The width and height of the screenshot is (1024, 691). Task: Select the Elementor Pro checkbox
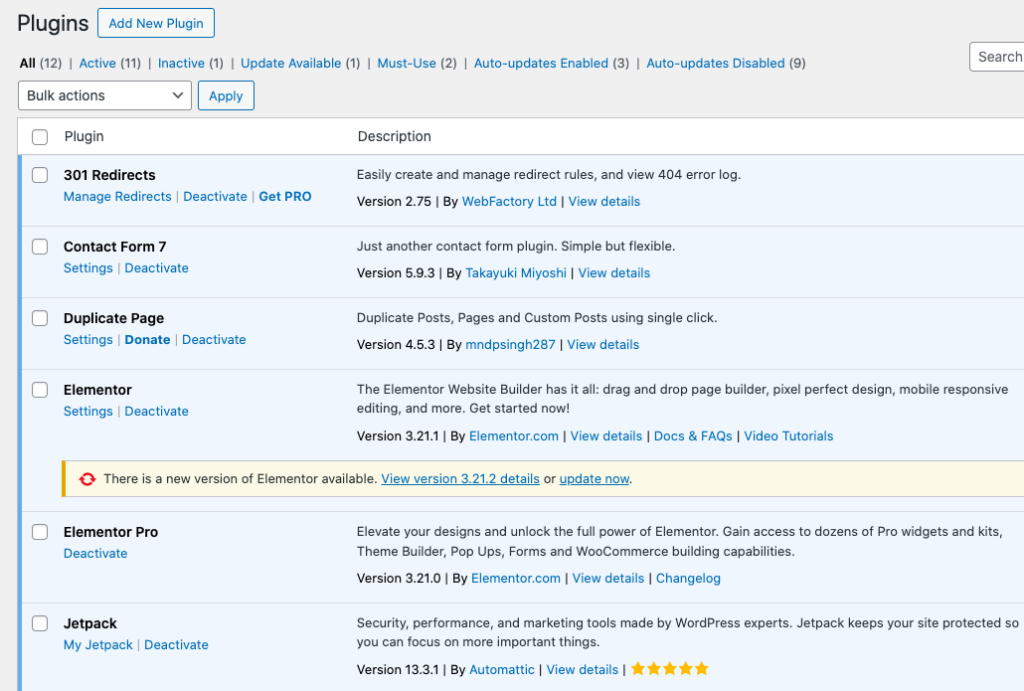coord(40,532)
